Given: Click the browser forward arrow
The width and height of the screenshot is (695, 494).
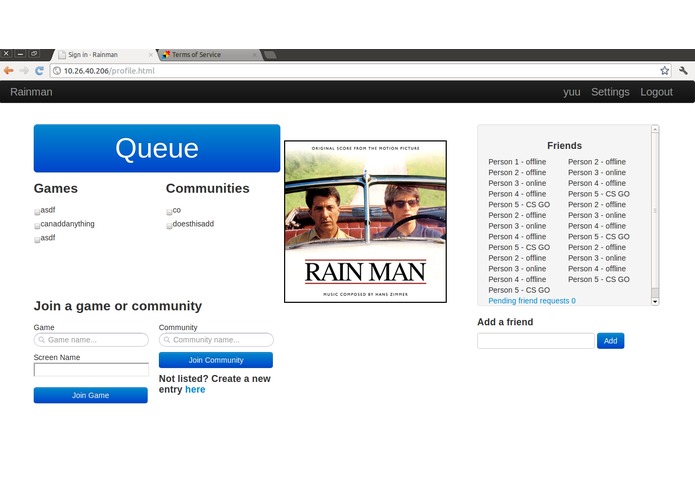Looking at the screenshot, I should (x=24, y=70).
